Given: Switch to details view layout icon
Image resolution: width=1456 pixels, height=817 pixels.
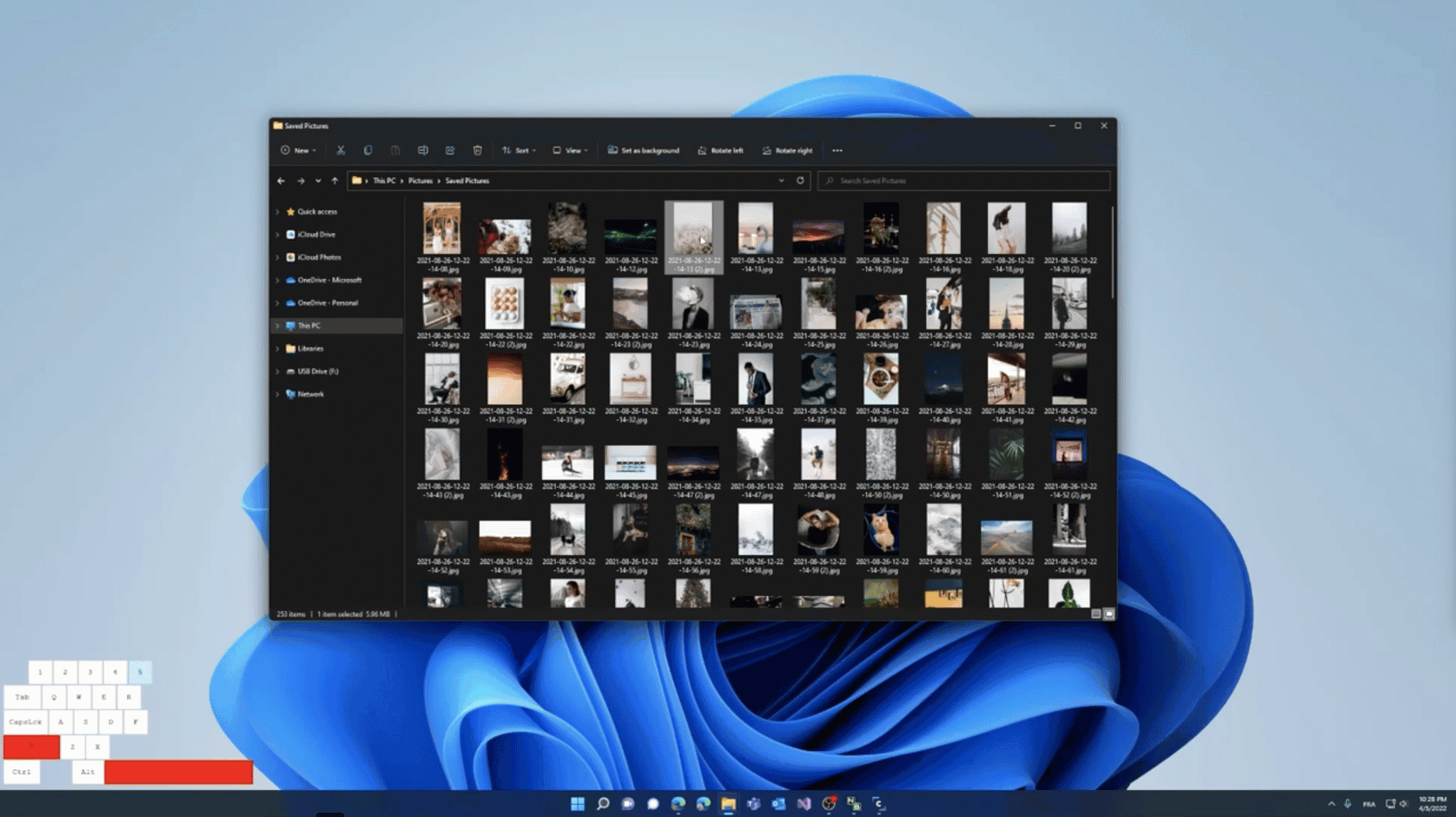Looking at the screenshot, I should tap(1096, 614).
